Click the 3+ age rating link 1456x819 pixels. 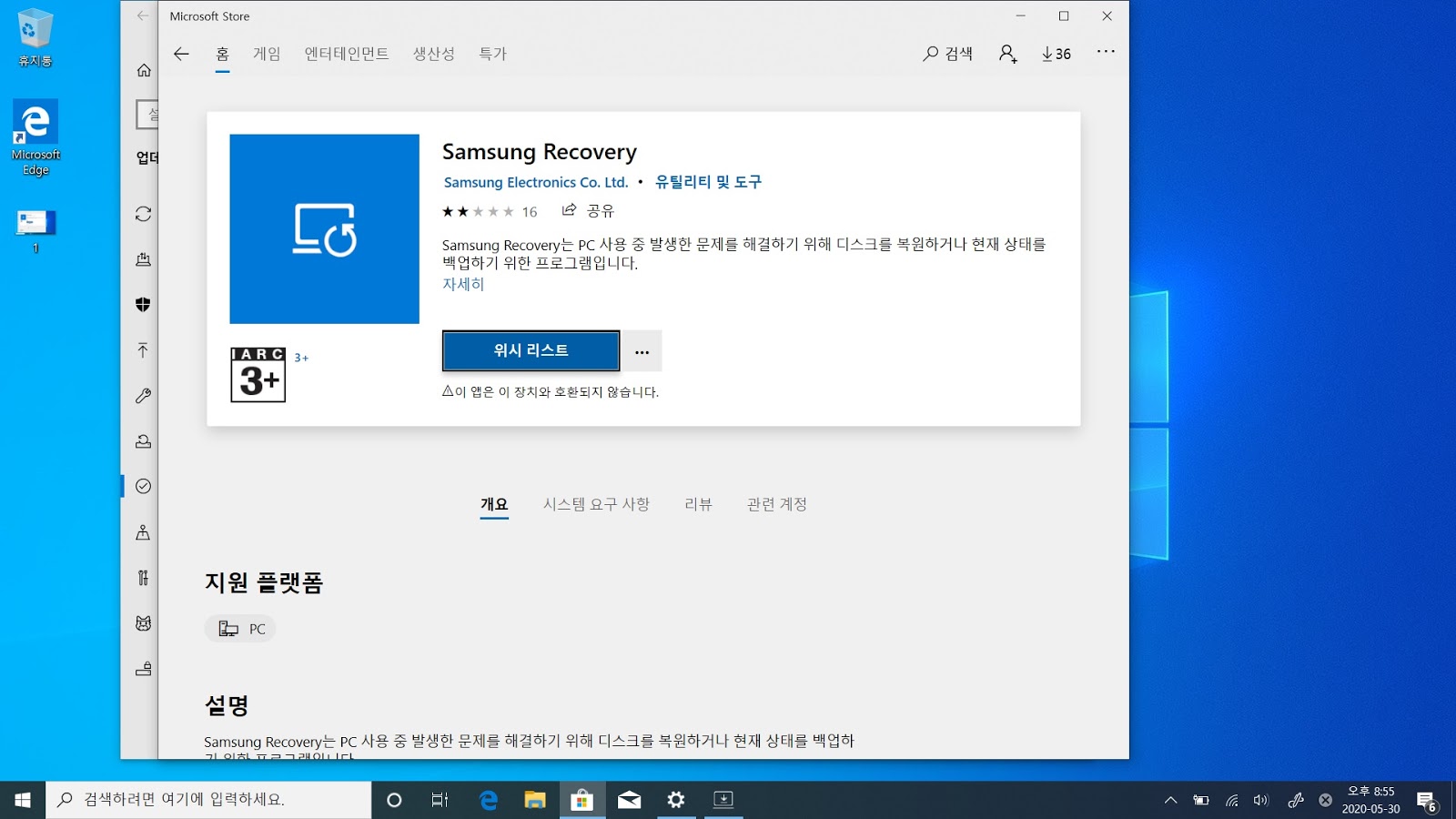301,358
